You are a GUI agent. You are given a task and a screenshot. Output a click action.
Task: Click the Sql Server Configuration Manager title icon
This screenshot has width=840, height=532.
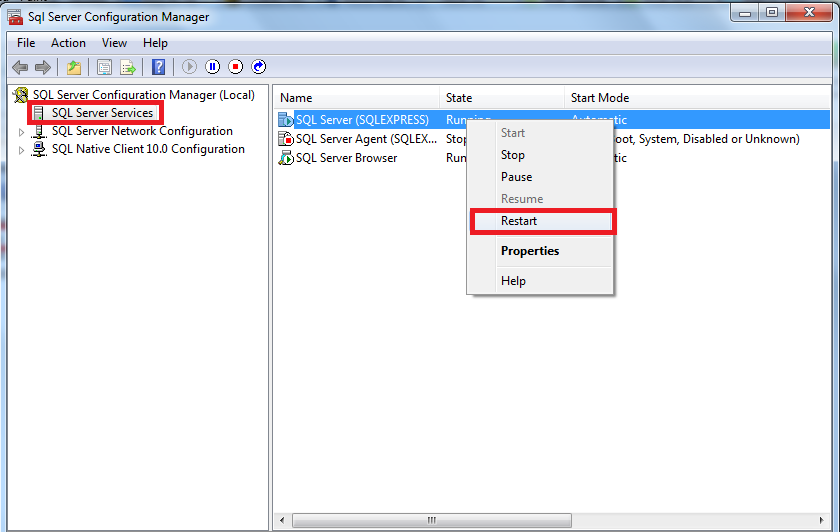15,17
